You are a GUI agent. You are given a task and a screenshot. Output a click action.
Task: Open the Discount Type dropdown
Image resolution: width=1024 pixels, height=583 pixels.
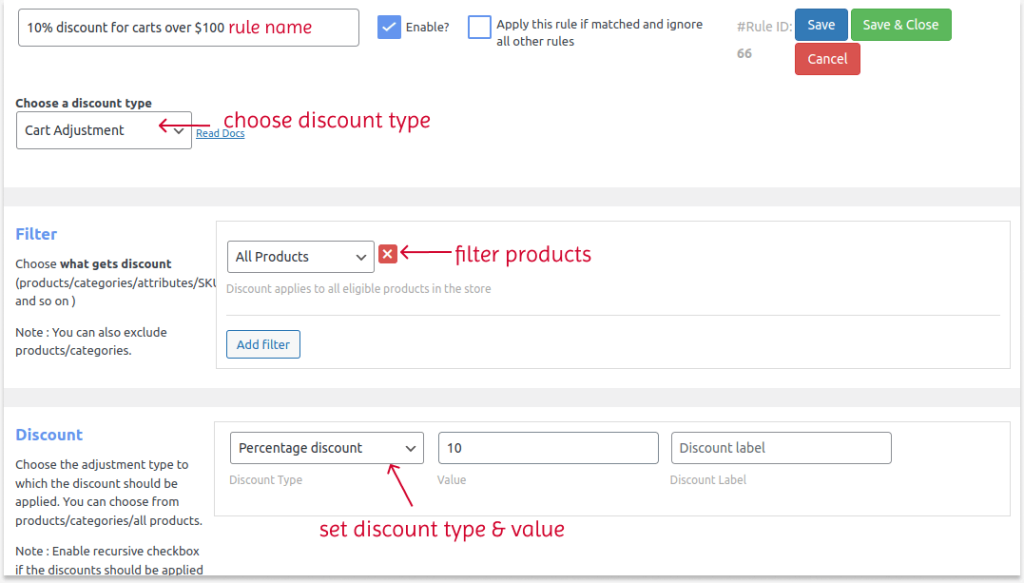[x=326, y=447]
